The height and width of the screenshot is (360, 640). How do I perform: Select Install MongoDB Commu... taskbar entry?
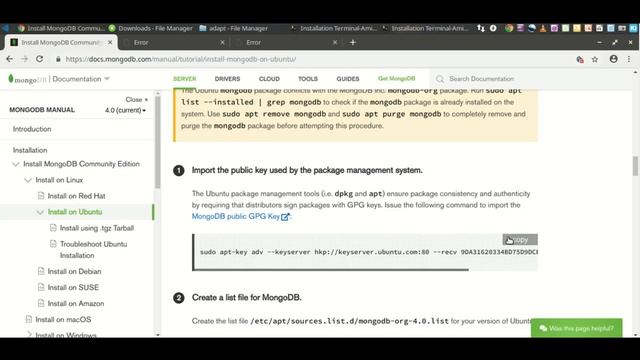point(61,28)
